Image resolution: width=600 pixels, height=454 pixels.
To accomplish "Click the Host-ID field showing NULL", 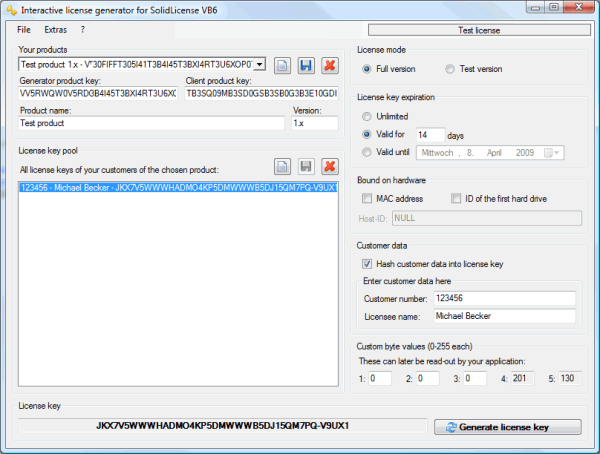I will [487, 218].
